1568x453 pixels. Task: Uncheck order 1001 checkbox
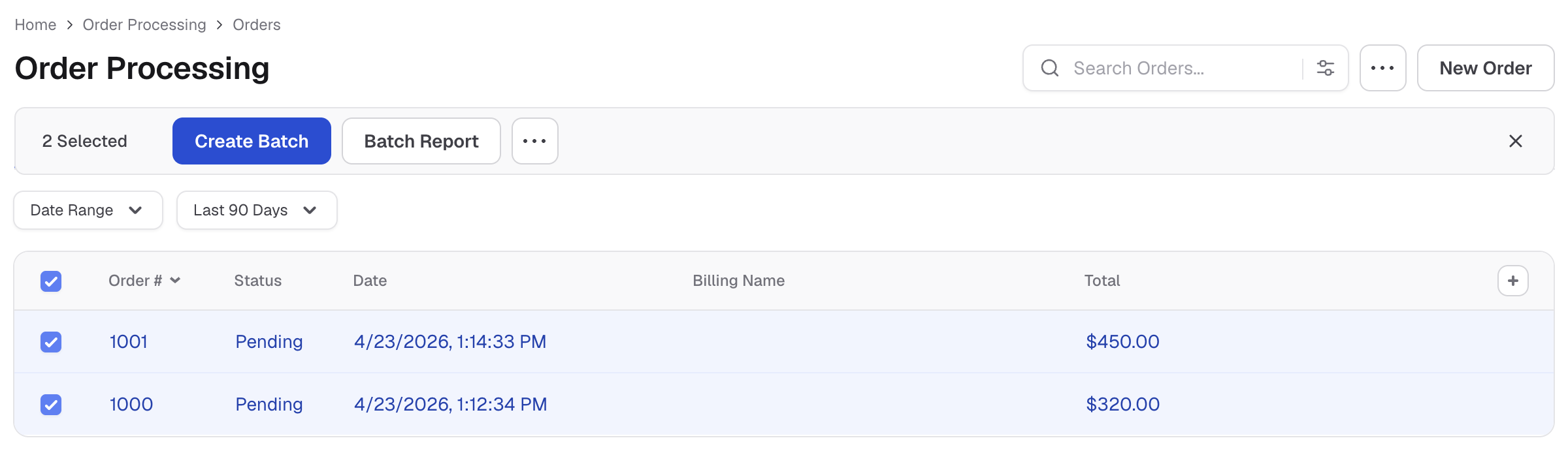(51, 342)
